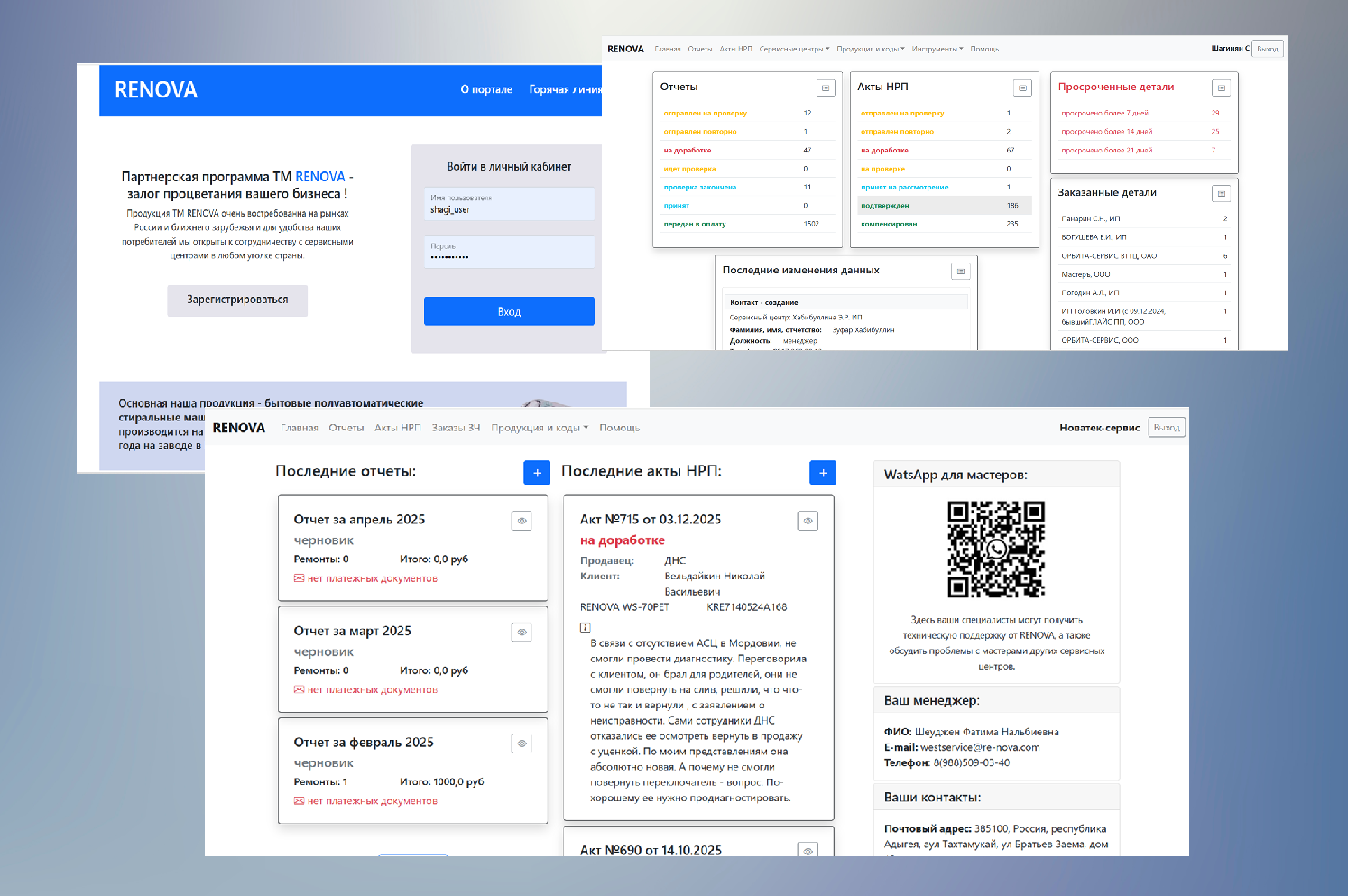Click the RENOVA logo on the blue login page header
1348x896 pixels.
click(x=156, y=90)
